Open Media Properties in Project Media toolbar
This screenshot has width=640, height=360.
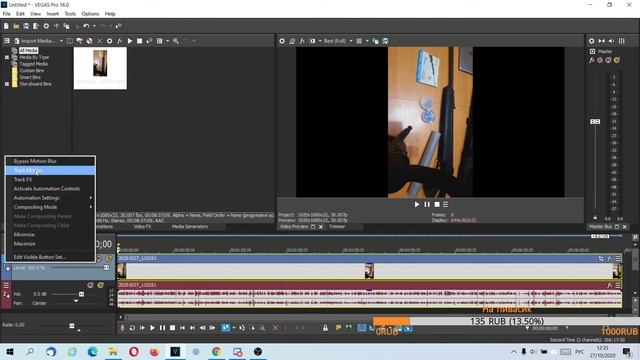tap(109, 41)
